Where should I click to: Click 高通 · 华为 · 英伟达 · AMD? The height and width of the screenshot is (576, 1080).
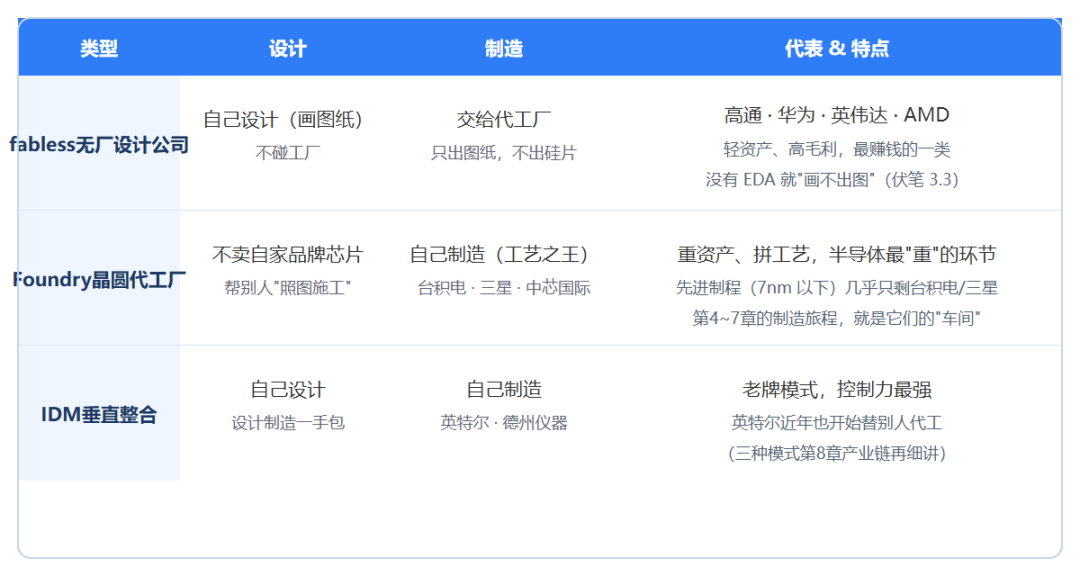[837, 115]
